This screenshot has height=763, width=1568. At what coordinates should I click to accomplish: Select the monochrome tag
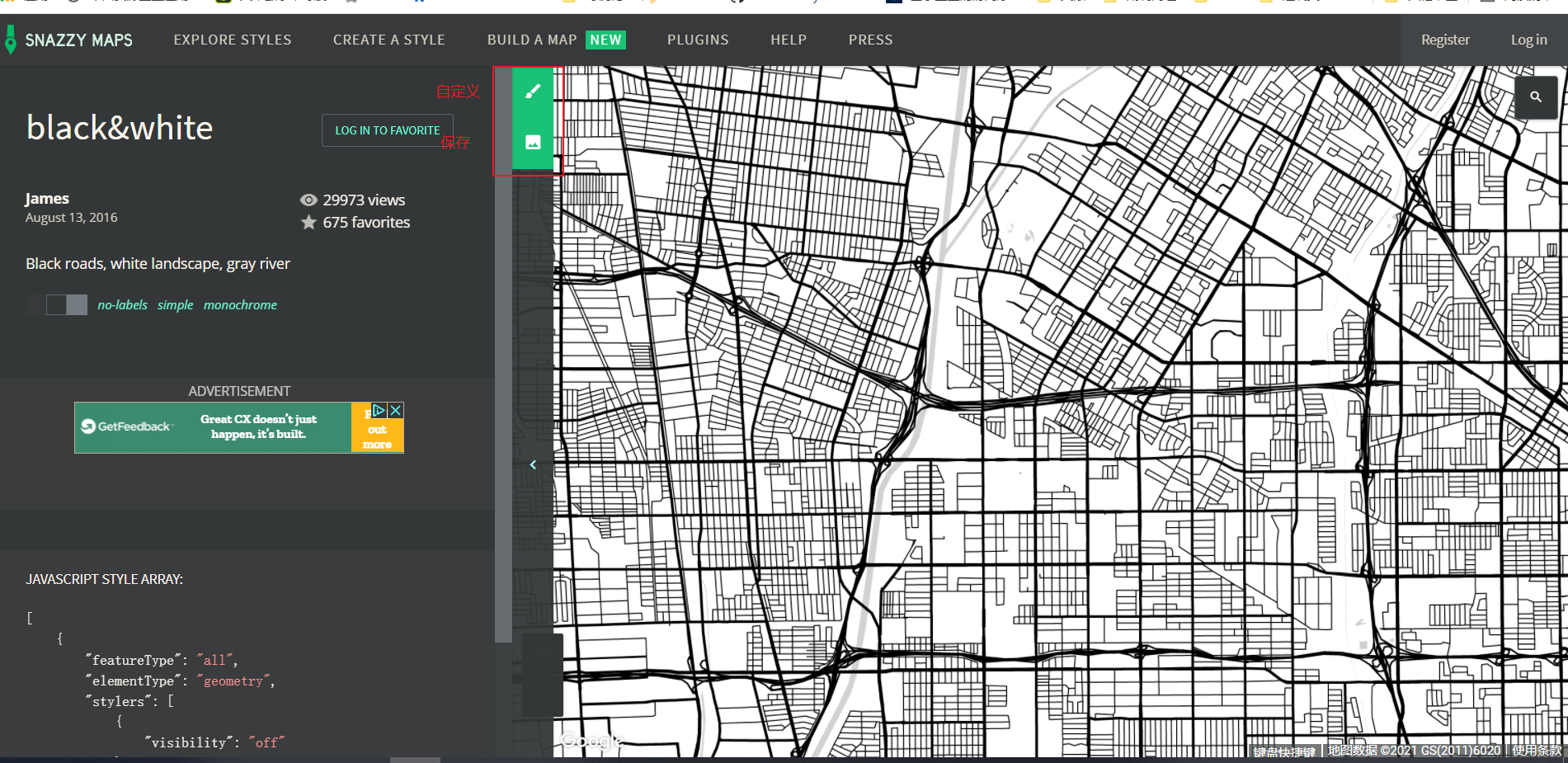(240, 305)
